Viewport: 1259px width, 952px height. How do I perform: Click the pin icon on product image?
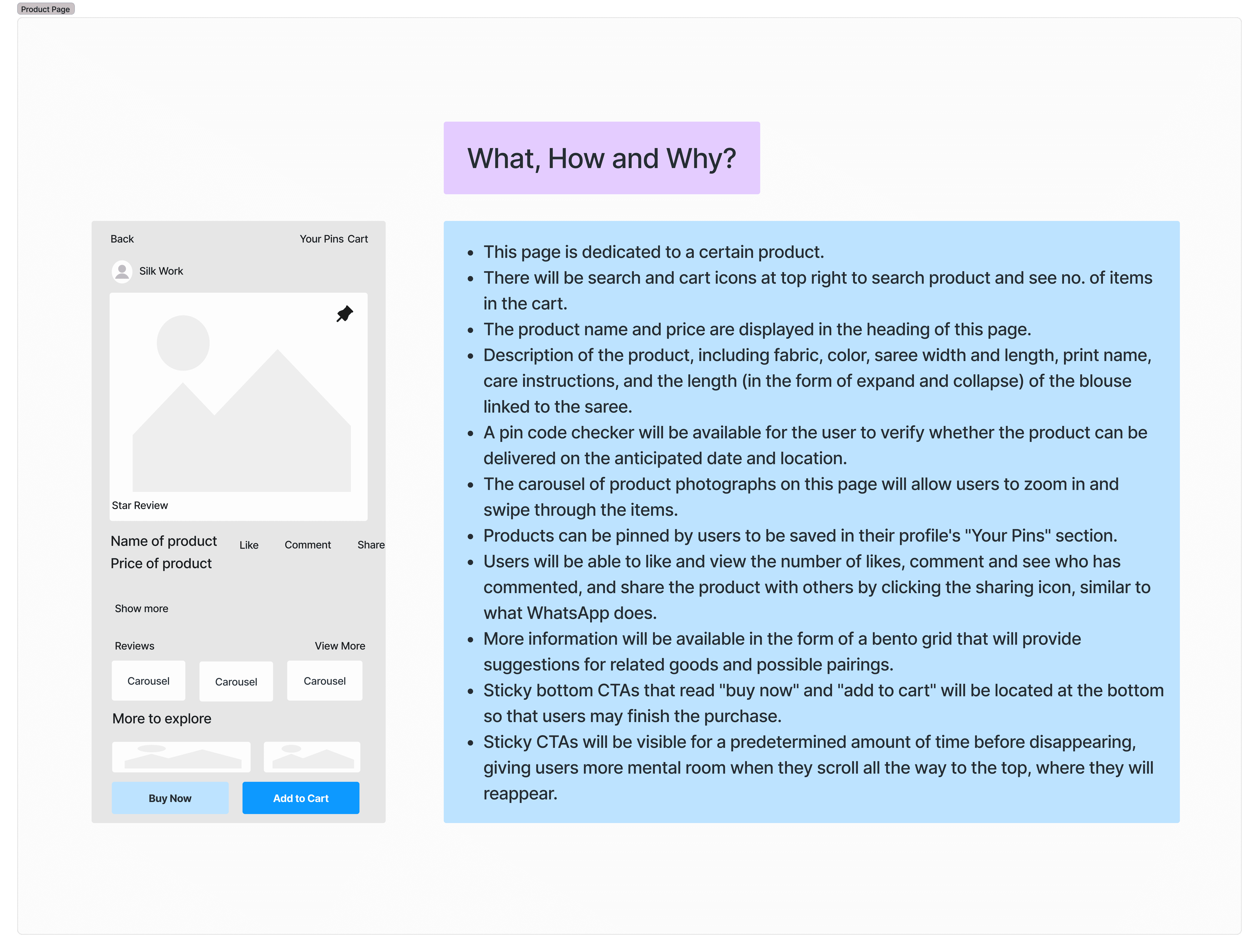(x=344, y=314)
